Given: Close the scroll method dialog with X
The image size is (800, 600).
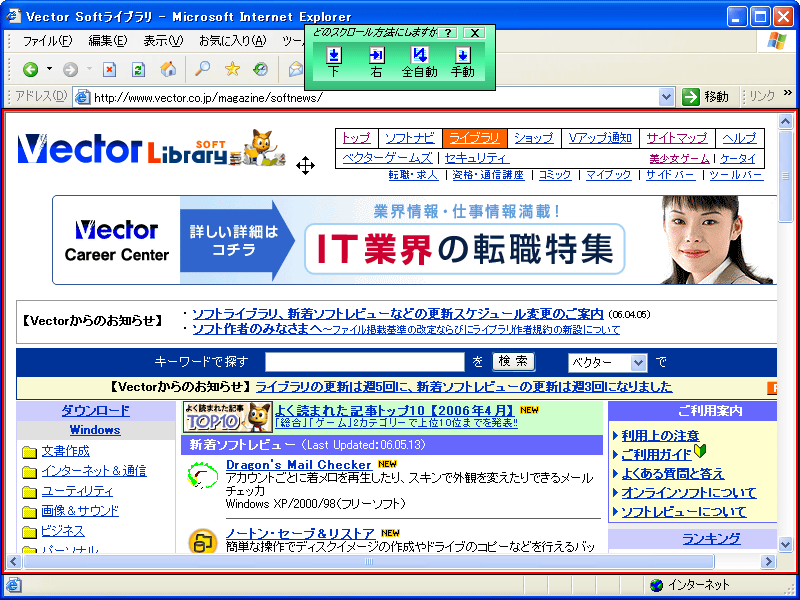Looking at the screenshot, I should 474,33.
